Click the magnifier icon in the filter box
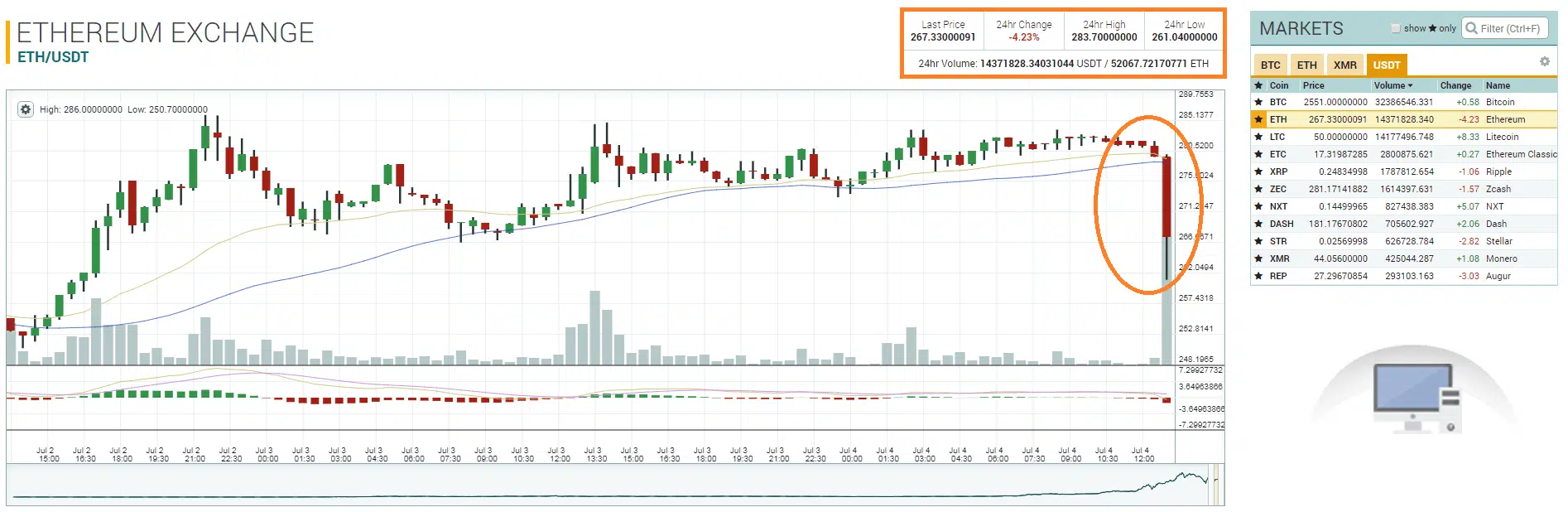This screenshot has height=512, width=1568. click(1471, 28)
